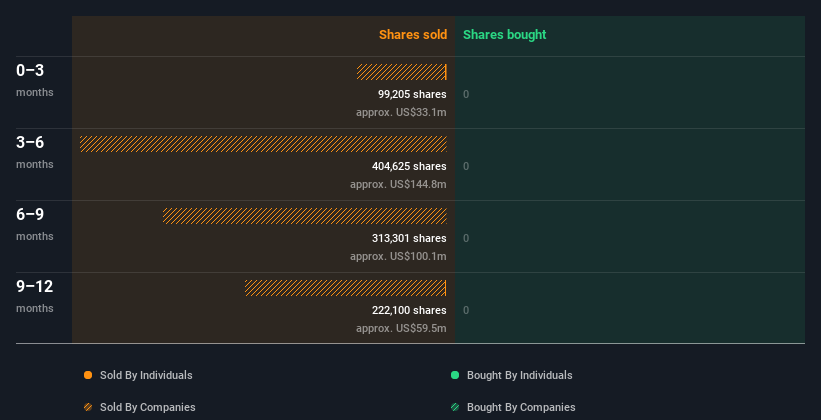821x420 pixels.
Task: Click the 0–3 months shares sold bar
Action: (x=402, y=72)
